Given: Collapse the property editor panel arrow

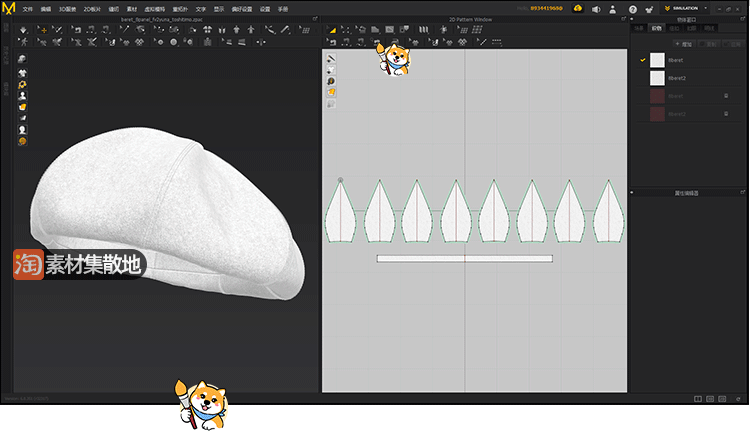Looking at the screenshot, I should point(634,191).
